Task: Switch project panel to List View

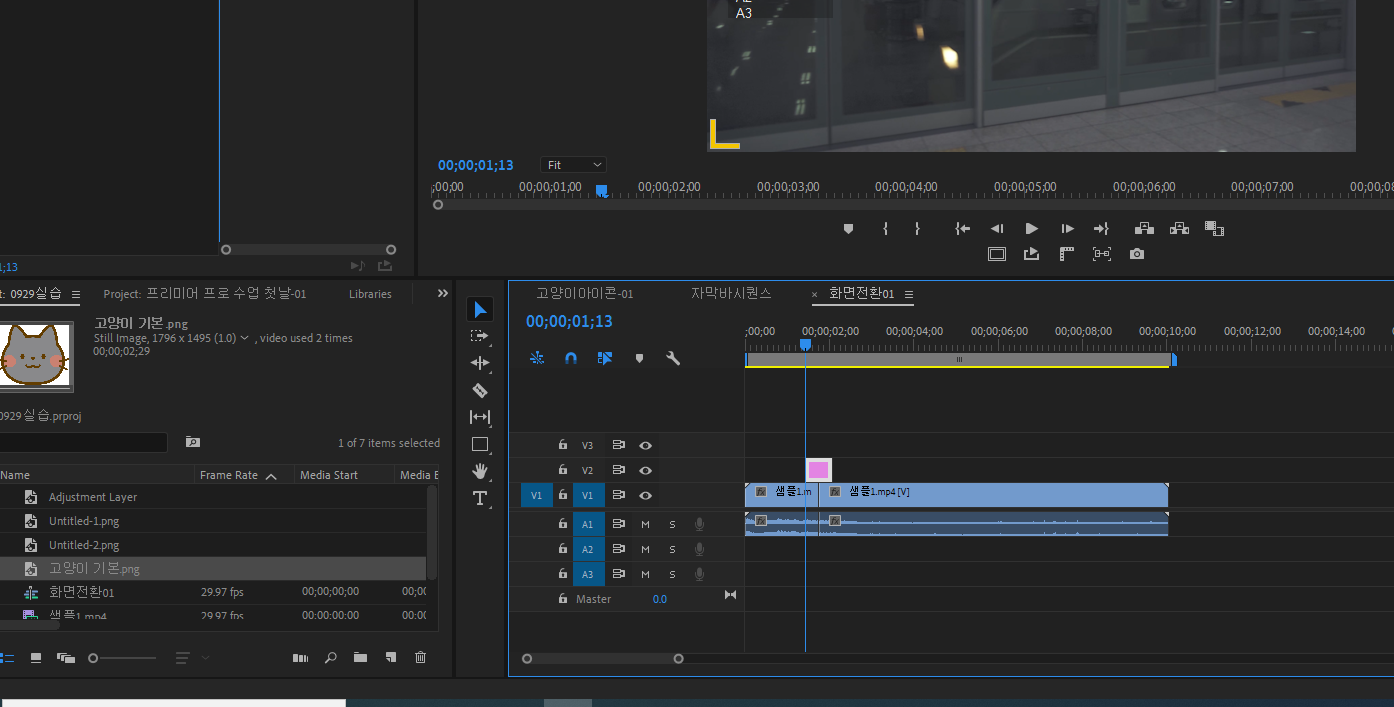Action: click(6, 658)
